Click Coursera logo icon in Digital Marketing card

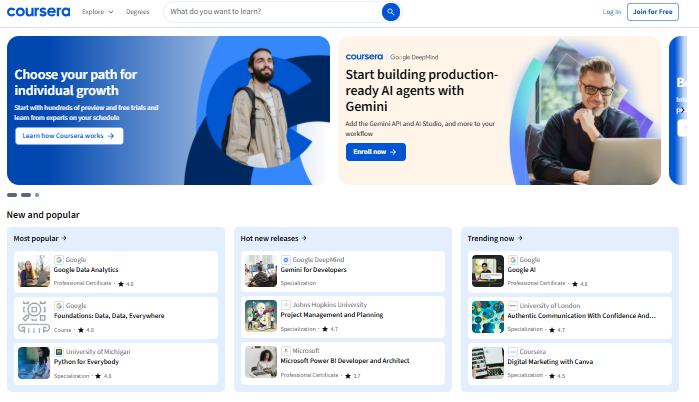point(513,352)
